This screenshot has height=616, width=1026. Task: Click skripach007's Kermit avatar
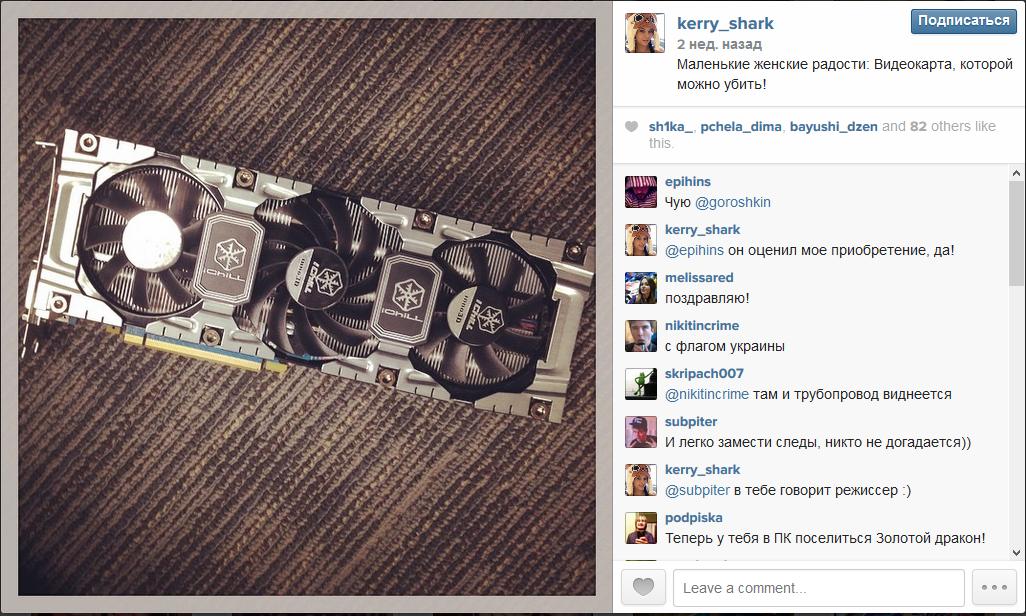pyautogui.click(x=641, y=384)
